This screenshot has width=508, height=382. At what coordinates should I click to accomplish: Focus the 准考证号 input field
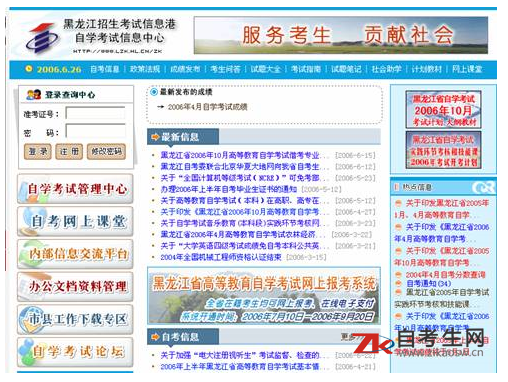[96, 113]
